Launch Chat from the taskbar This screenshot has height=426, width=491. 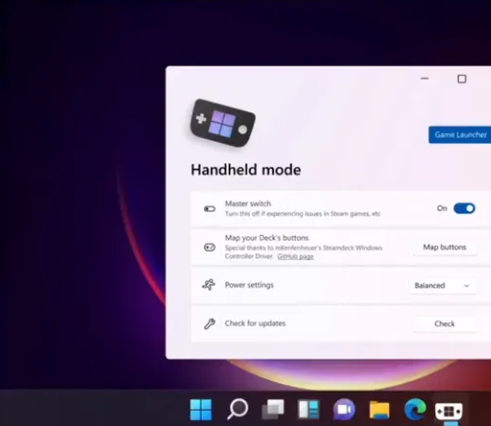click(x=344, y=409)
